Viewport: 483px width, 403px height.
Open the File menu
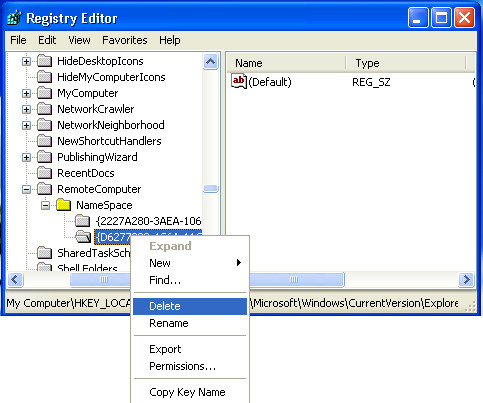(18, 40)
